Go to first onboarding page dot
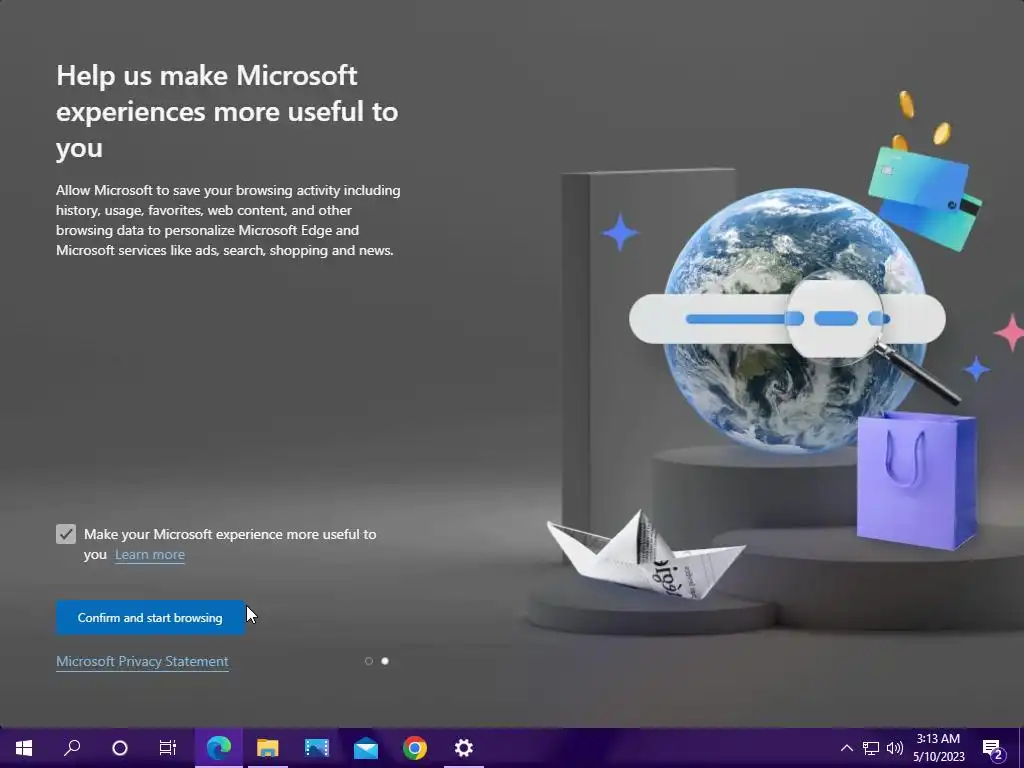The width and height of the screenshot is (1024, 768). pyautogui.click(x=369, y=661)
